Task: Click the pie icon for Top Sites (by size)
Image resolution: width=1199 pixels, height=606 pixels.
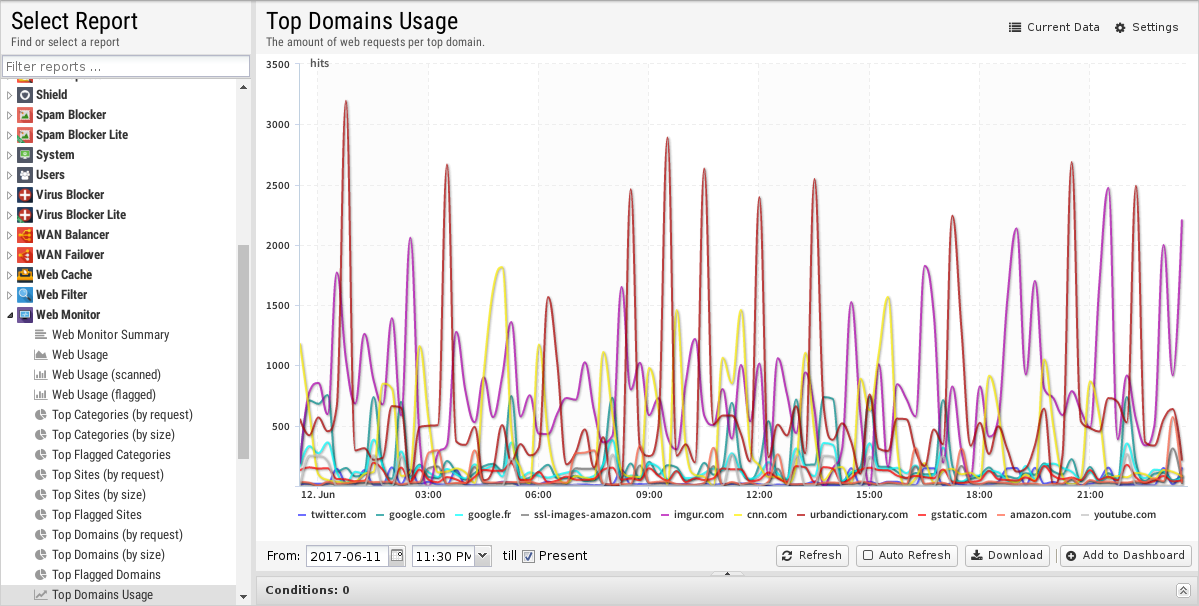Action: (x=41, y=494)
